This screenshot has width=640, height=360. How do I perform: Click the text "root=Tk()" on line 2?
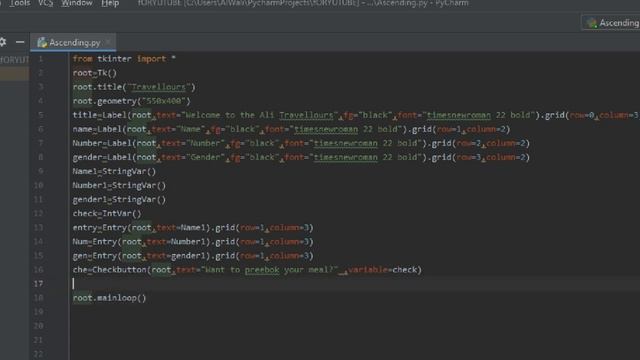click(95, 73)
